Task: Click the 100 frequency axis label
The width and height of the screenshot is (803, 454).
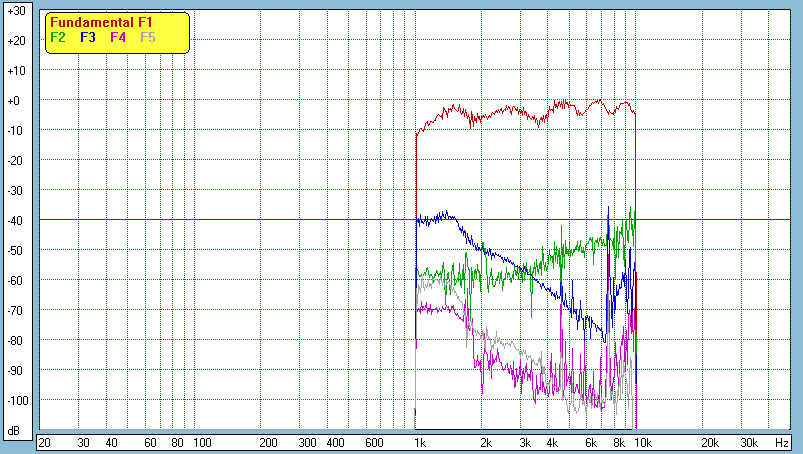Action: click(201, 442)
